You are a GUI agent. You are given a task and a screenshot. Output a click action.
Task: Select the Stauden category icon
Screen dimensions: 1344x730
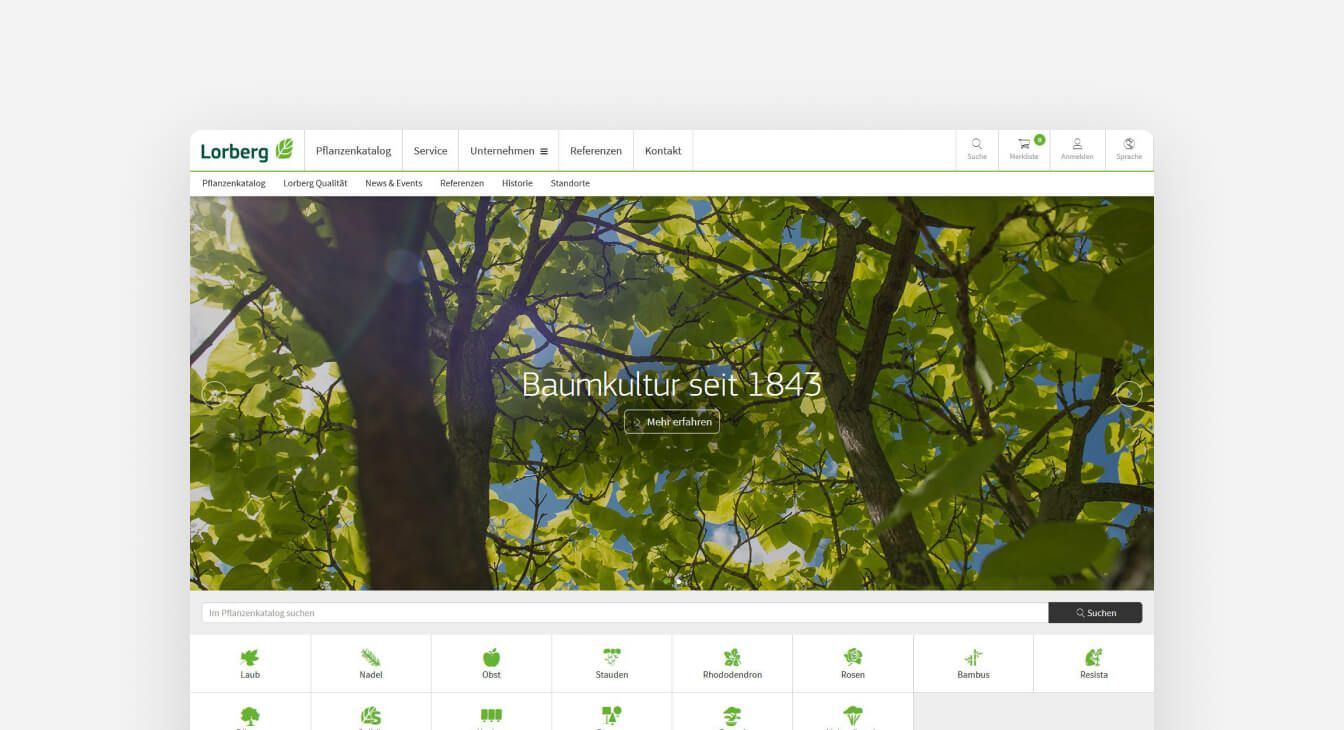pyautogui.click(x=612, y=657)
